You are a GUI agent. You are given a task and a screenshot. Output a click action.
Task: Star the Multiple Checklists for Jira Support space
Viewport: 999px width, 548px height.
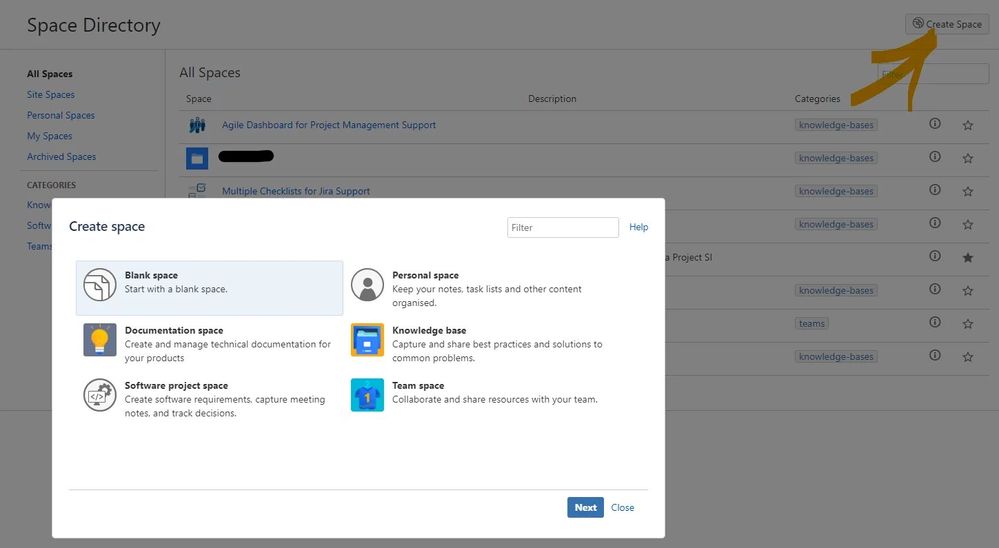pos(968,192)
